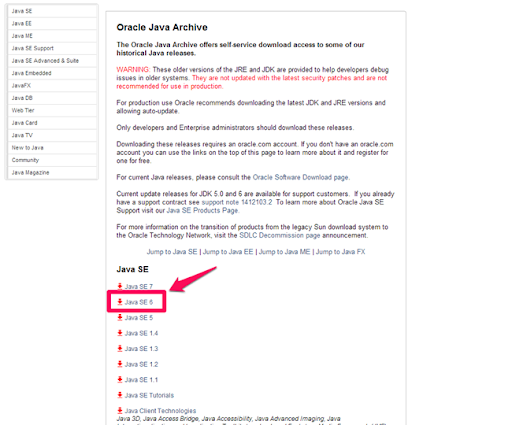
Task: Select Java TV in the sidebar
Action: point(52,135)
